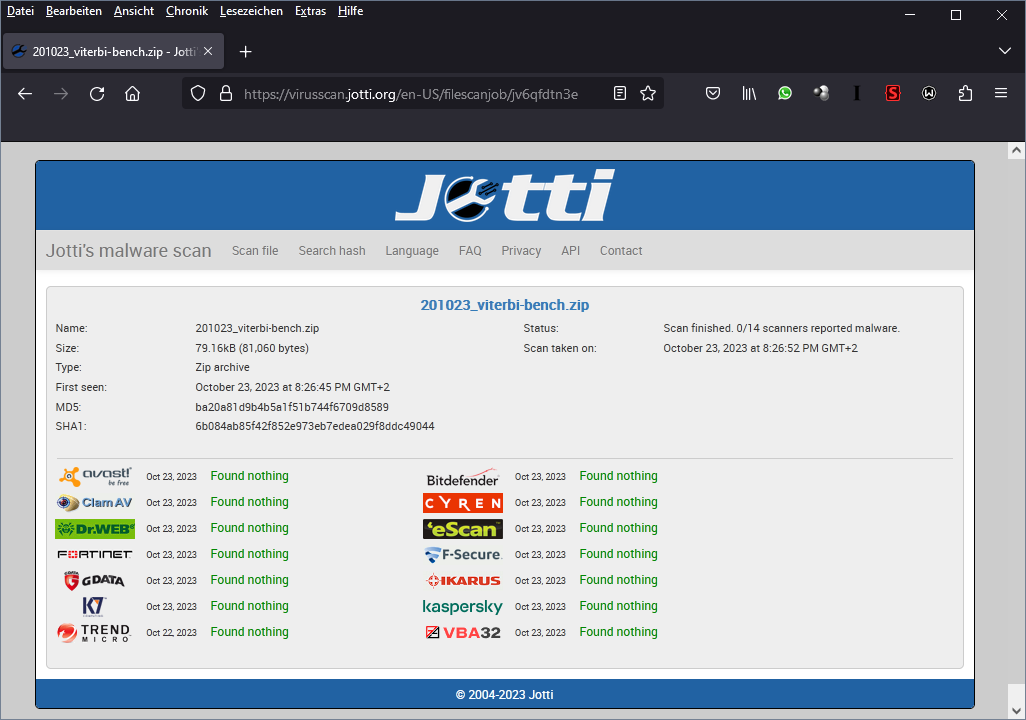Viewport: 1026px width, 720px height.
Task: Click the eScan scanner logo
Action: pyautogui.click(x=463, y=529)
